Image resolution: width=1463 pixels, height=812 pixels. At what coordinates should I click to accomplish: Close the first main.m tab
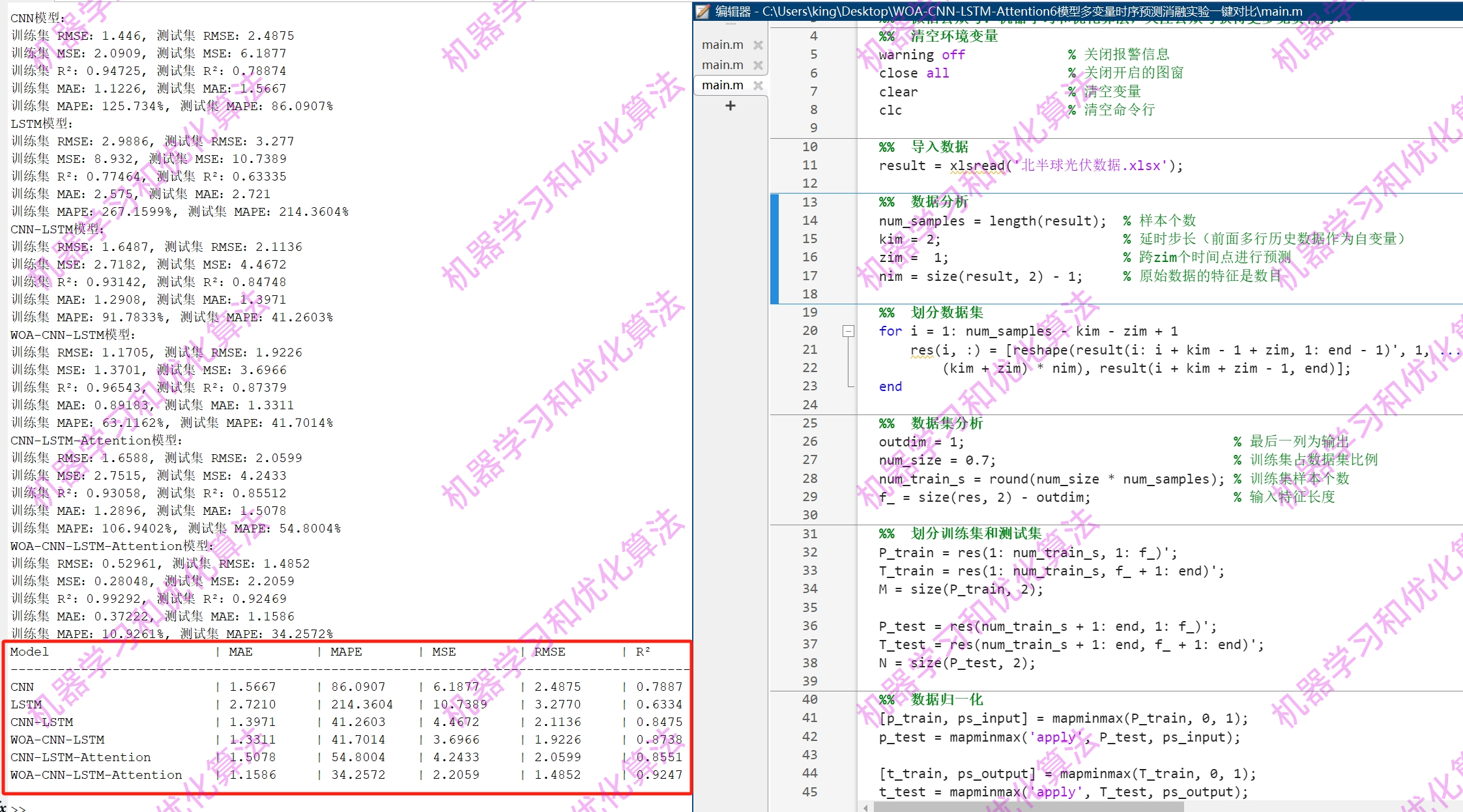click(758, 45)
